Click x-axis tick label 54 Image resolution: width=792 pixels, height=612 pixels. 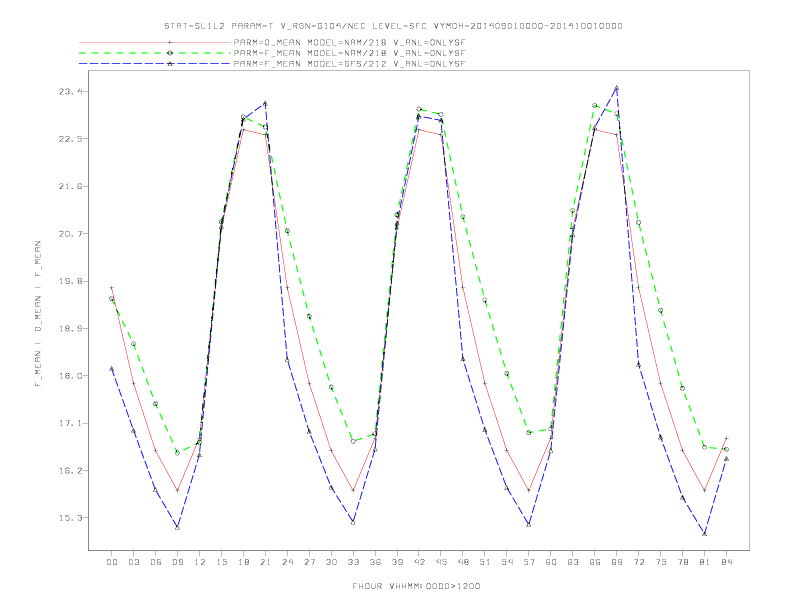[x=507, y=562]
